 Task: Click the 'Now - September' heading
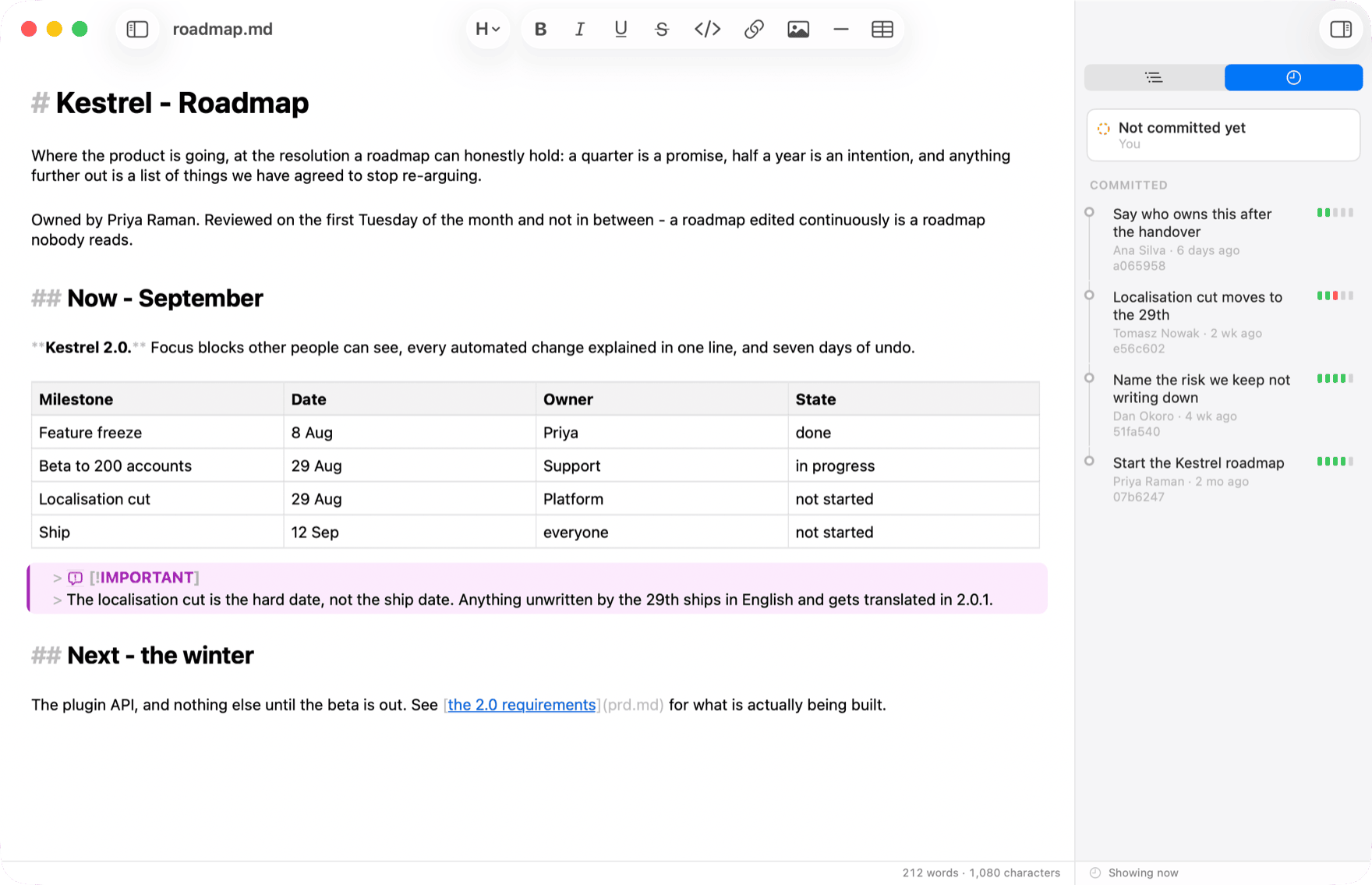pos(165,299)
